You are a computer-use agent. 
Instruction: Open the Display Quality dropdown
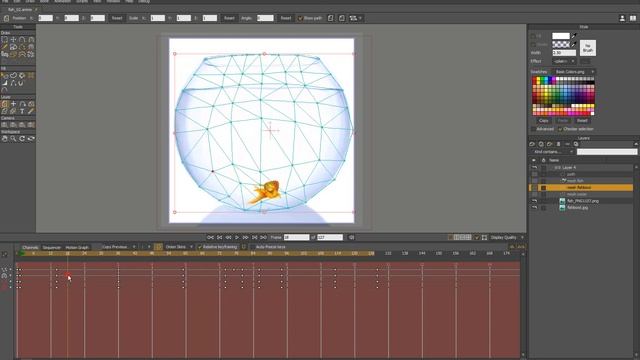click(x=507, y=237)
